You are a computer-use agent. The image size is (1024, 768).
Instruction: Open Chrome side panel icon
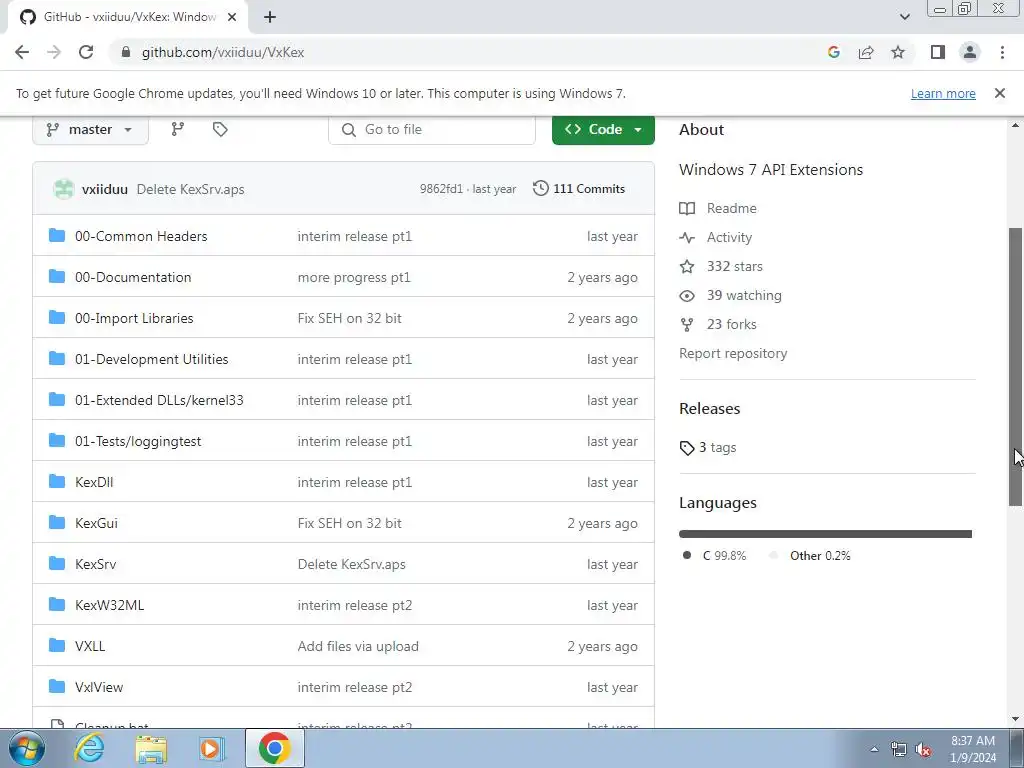[938, 52]
